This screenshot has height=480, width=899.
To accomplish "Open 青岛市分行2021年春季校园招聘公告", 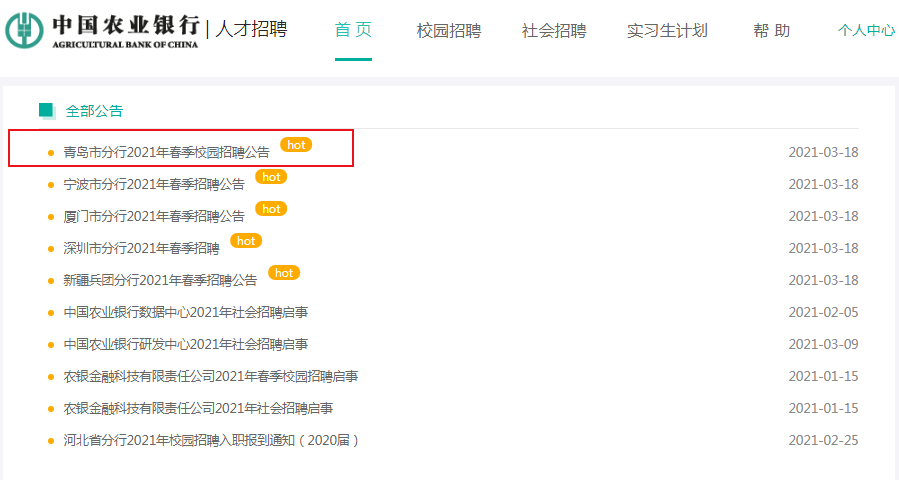I will pos(166,153).
